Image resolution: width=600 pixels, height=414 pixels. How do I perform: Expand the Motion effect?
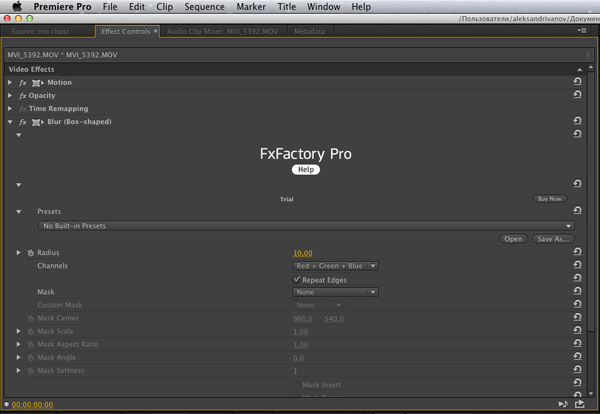click(x=10, y=82)
